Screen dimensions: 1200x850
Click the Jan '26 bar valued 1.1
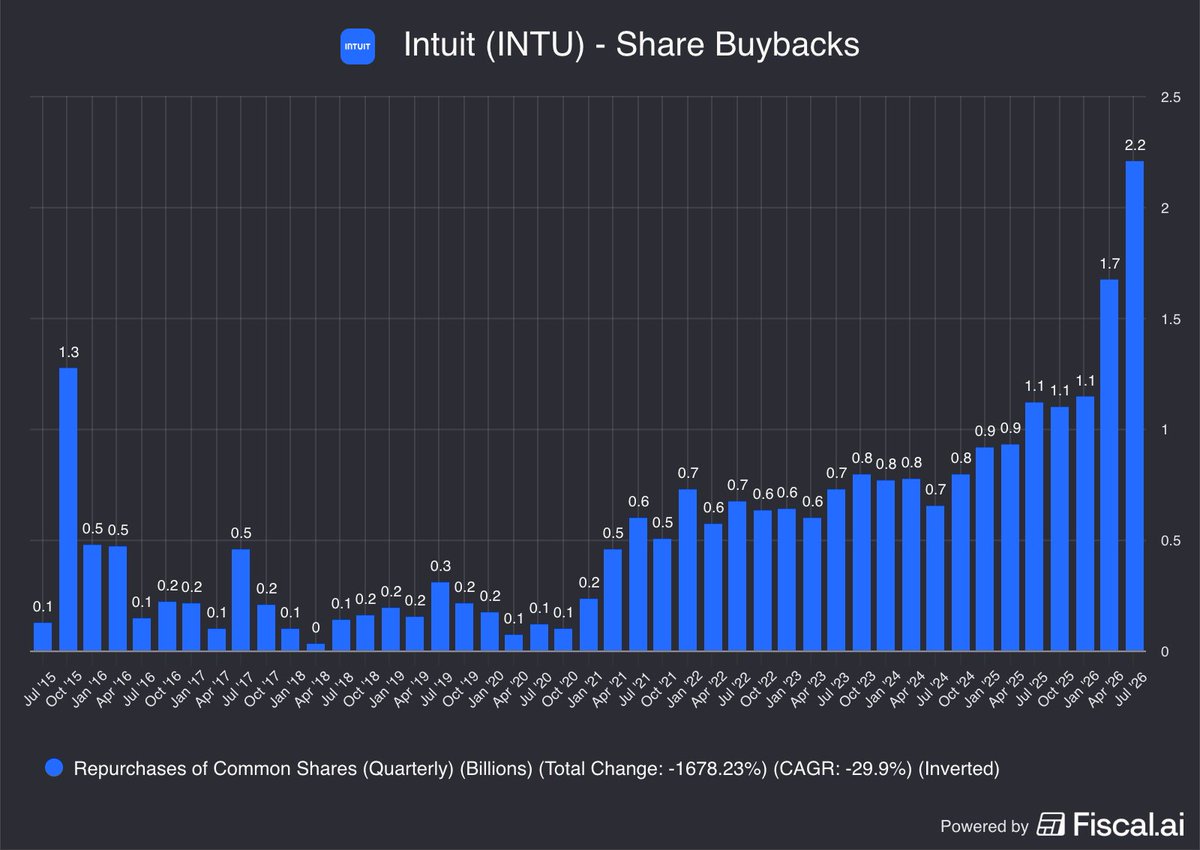(1085, 524)
